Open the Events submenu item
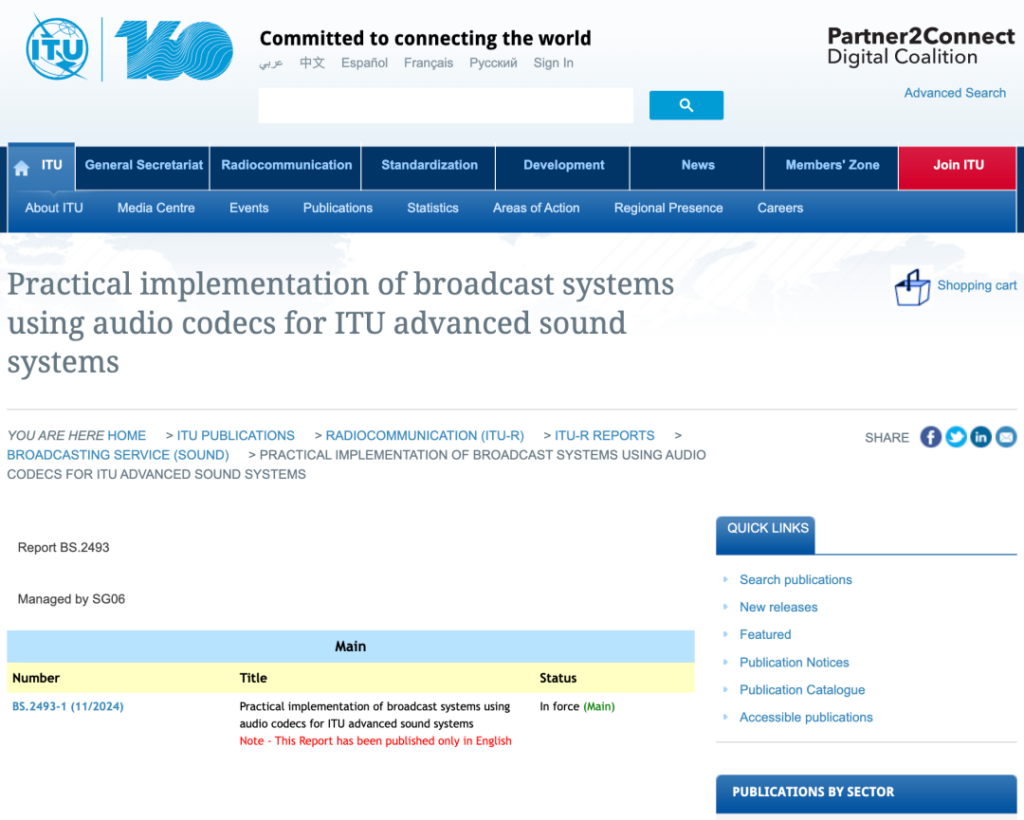Screen dimensions: 1024x820 point(249,208)
